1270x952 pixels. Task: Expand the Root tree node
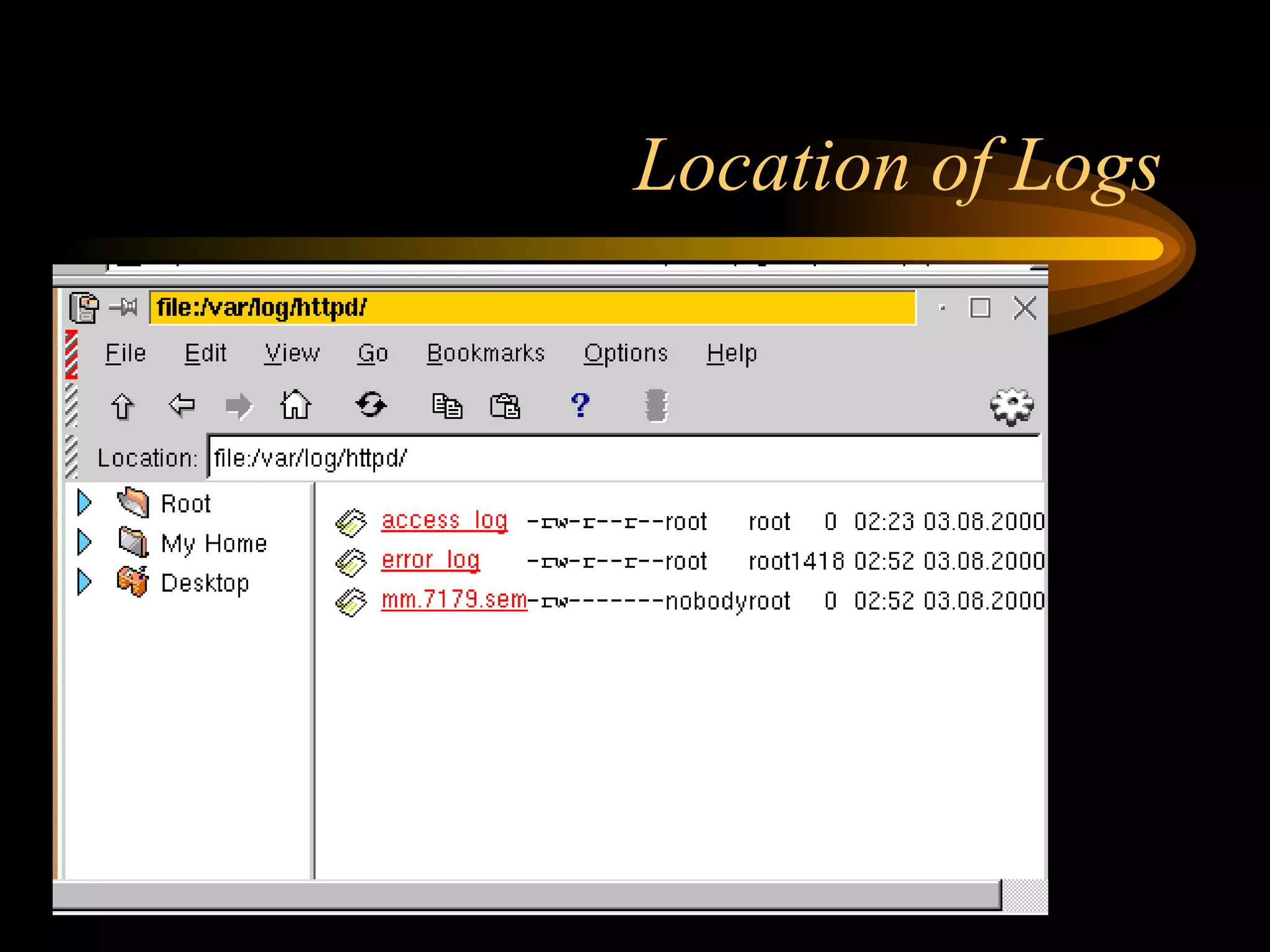[84, 502]
